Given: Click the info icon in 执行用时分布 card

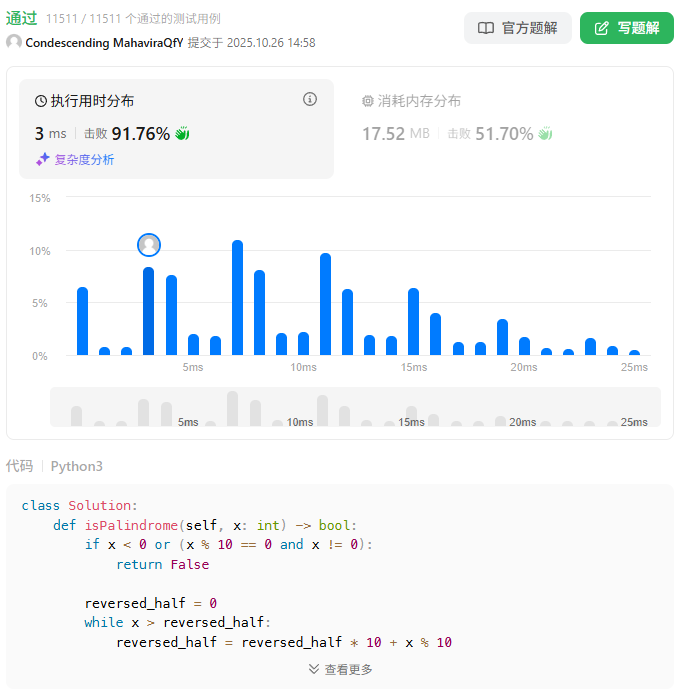Looking at the screenshot, I should [310, 99].
